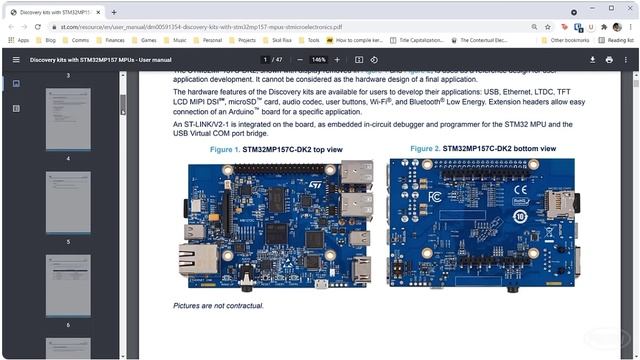Click the fit to page icon
640x360 pixels.
(359, 60)
